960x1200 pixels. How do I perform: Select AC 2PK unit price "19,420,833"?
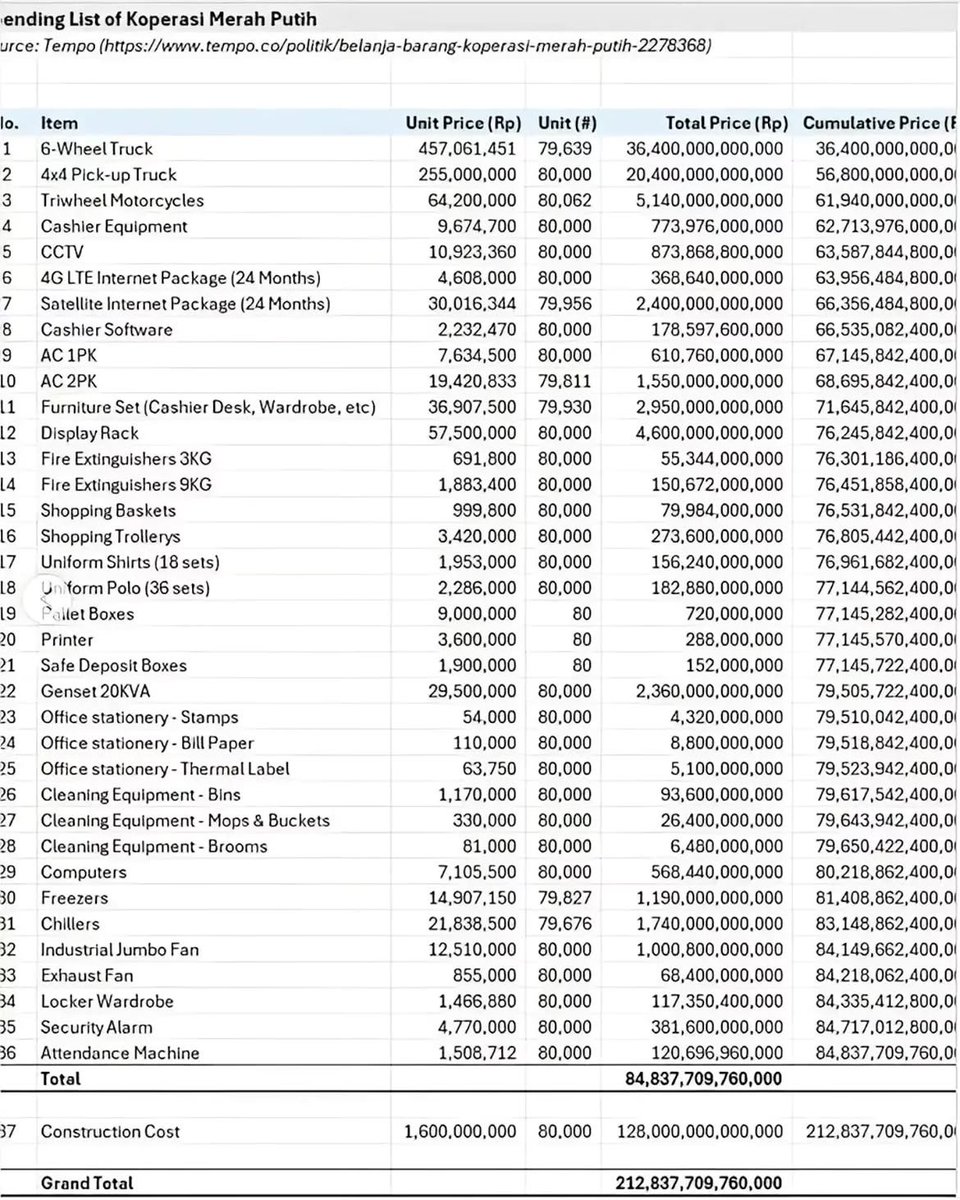tap(473, 382)
